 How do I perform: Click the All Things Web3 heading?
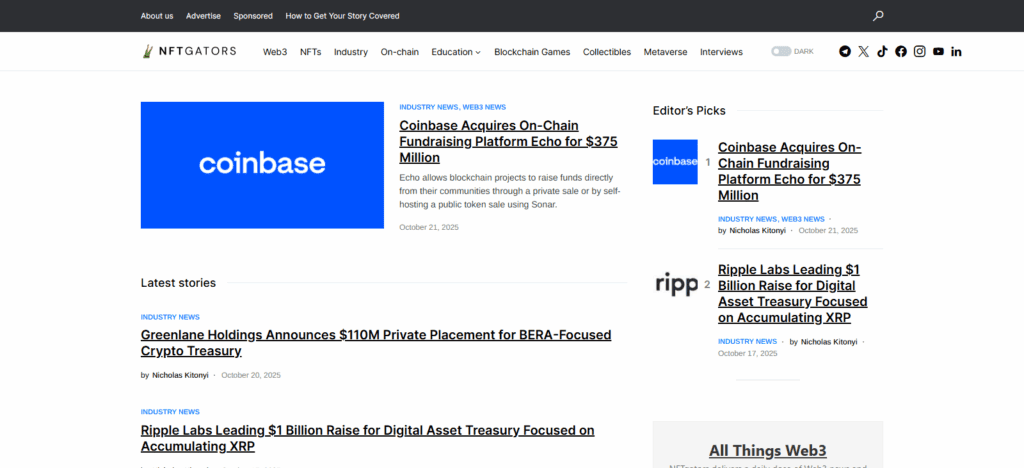(x=767, y=450)
